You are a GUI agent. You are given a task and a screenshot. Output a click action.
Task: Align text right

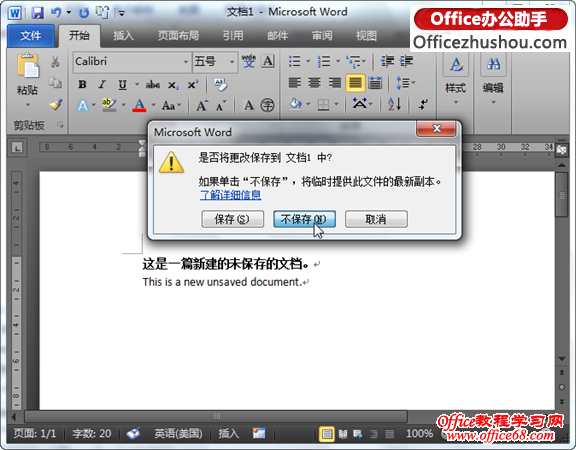pyautogui.click(x=335, y=83)
